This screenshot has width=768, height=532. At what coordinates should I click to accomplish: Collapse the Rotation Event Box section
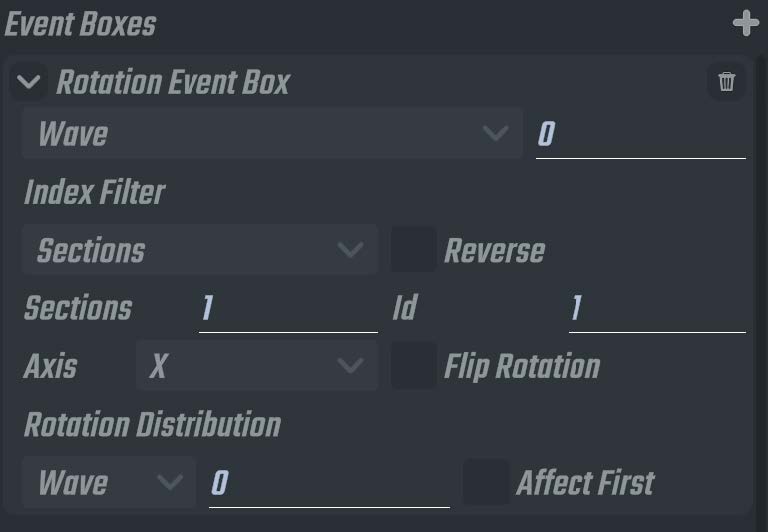click(x=28, y=81)
